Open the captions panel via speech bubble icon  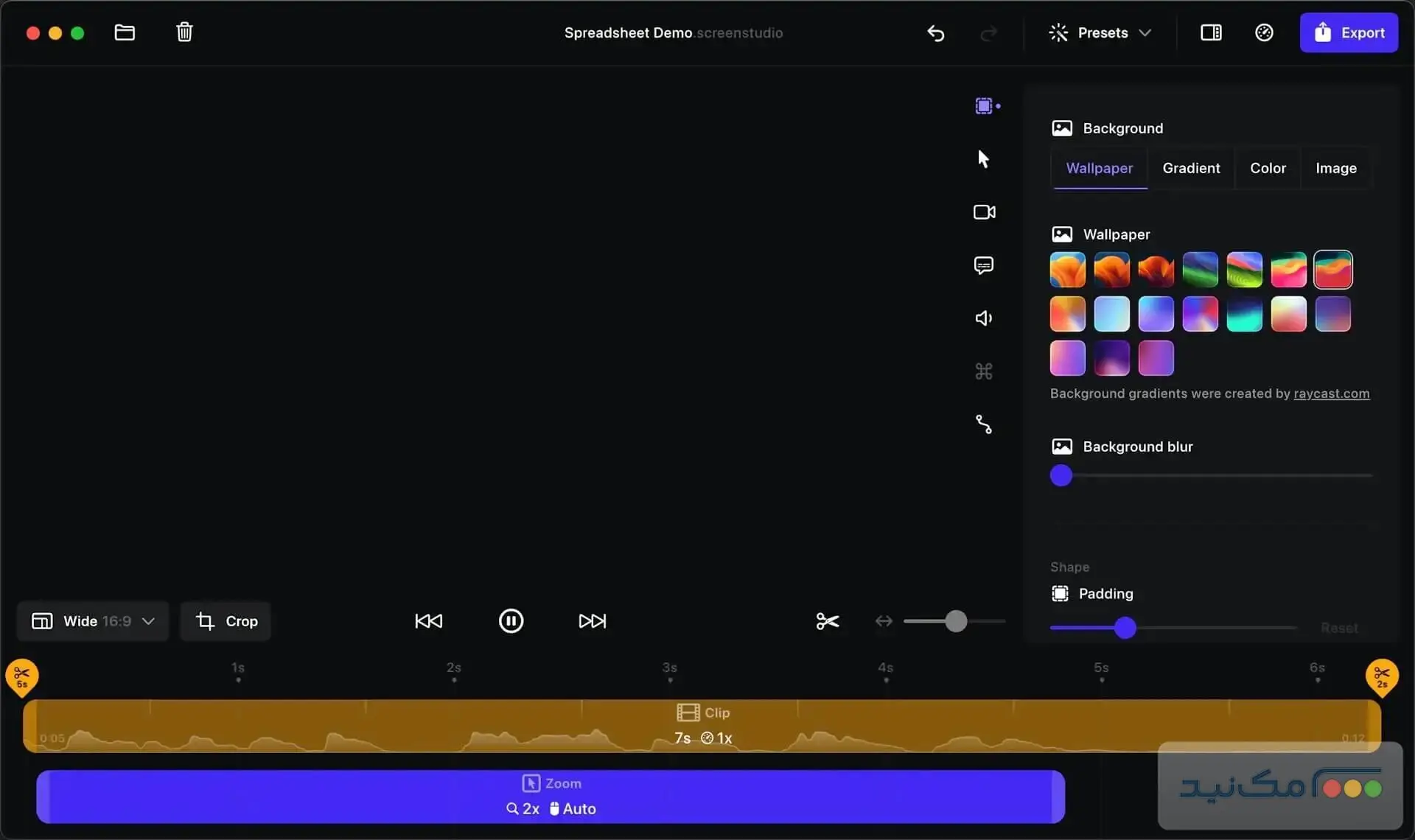click(x=984, y=265)
